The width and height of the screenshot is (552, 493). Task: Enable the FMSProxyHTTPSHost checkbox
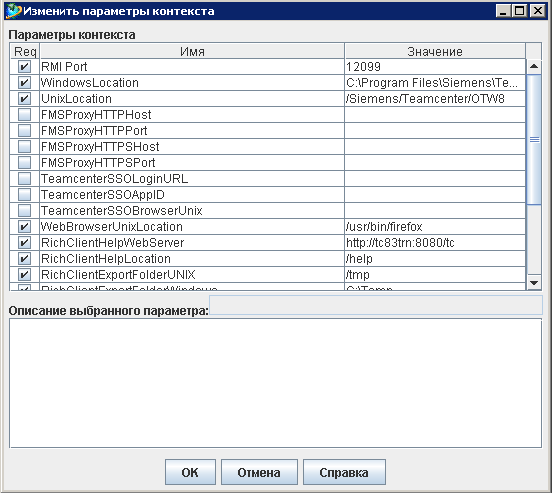tap(24, 146)
